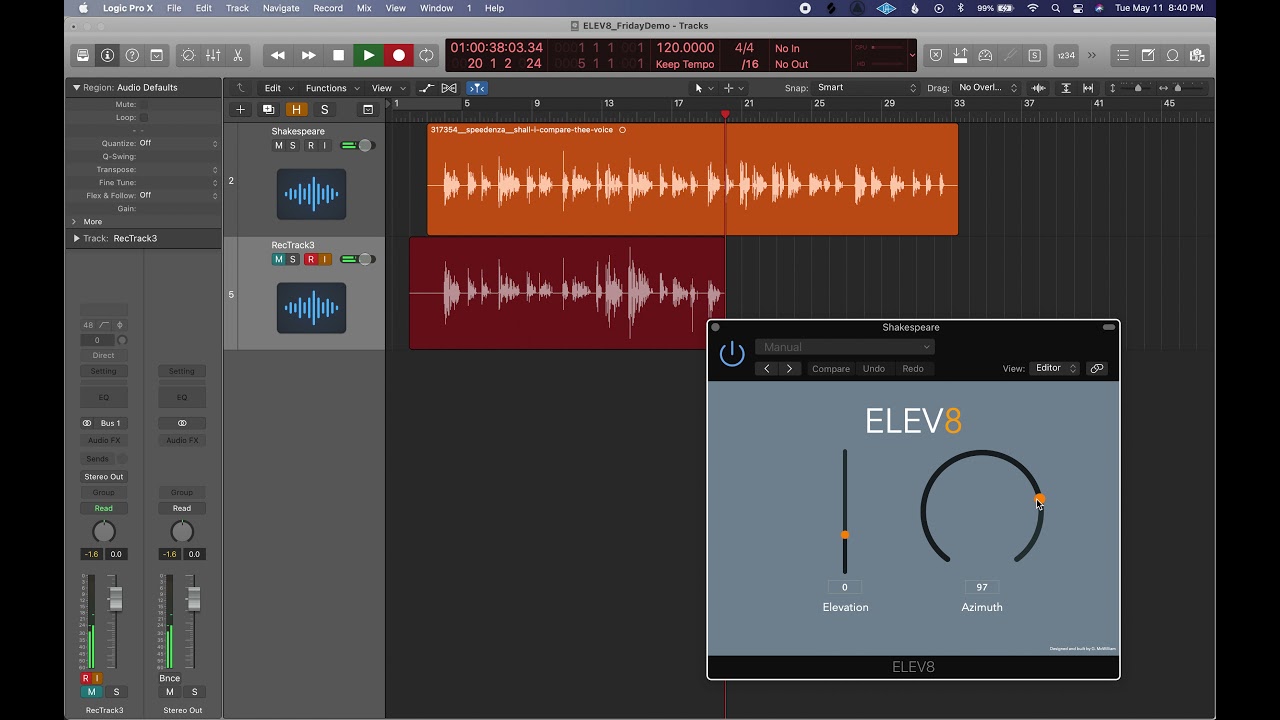Screen dimensions: 1280x720
Task: Toggle the Flex view icon
Action: coord(449,88)
